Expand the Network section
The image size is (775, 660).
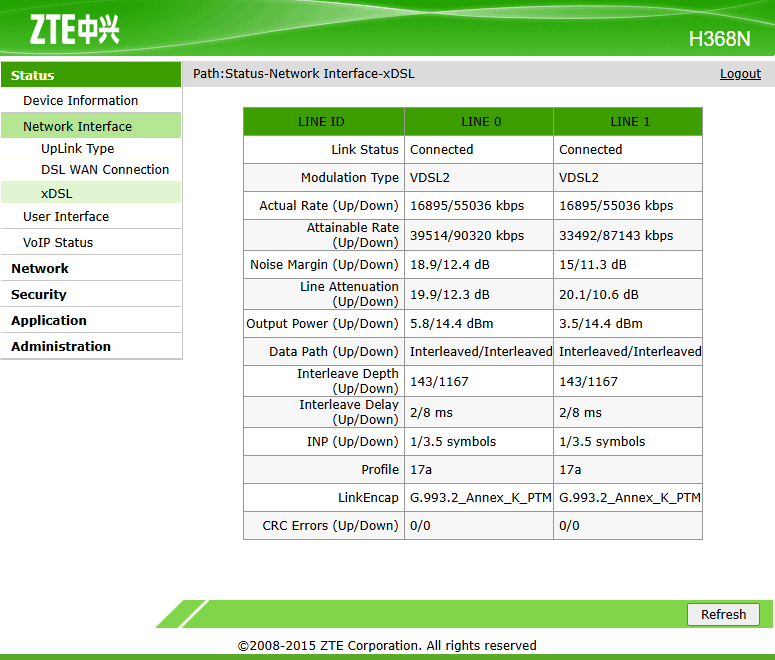coord(40,268)
